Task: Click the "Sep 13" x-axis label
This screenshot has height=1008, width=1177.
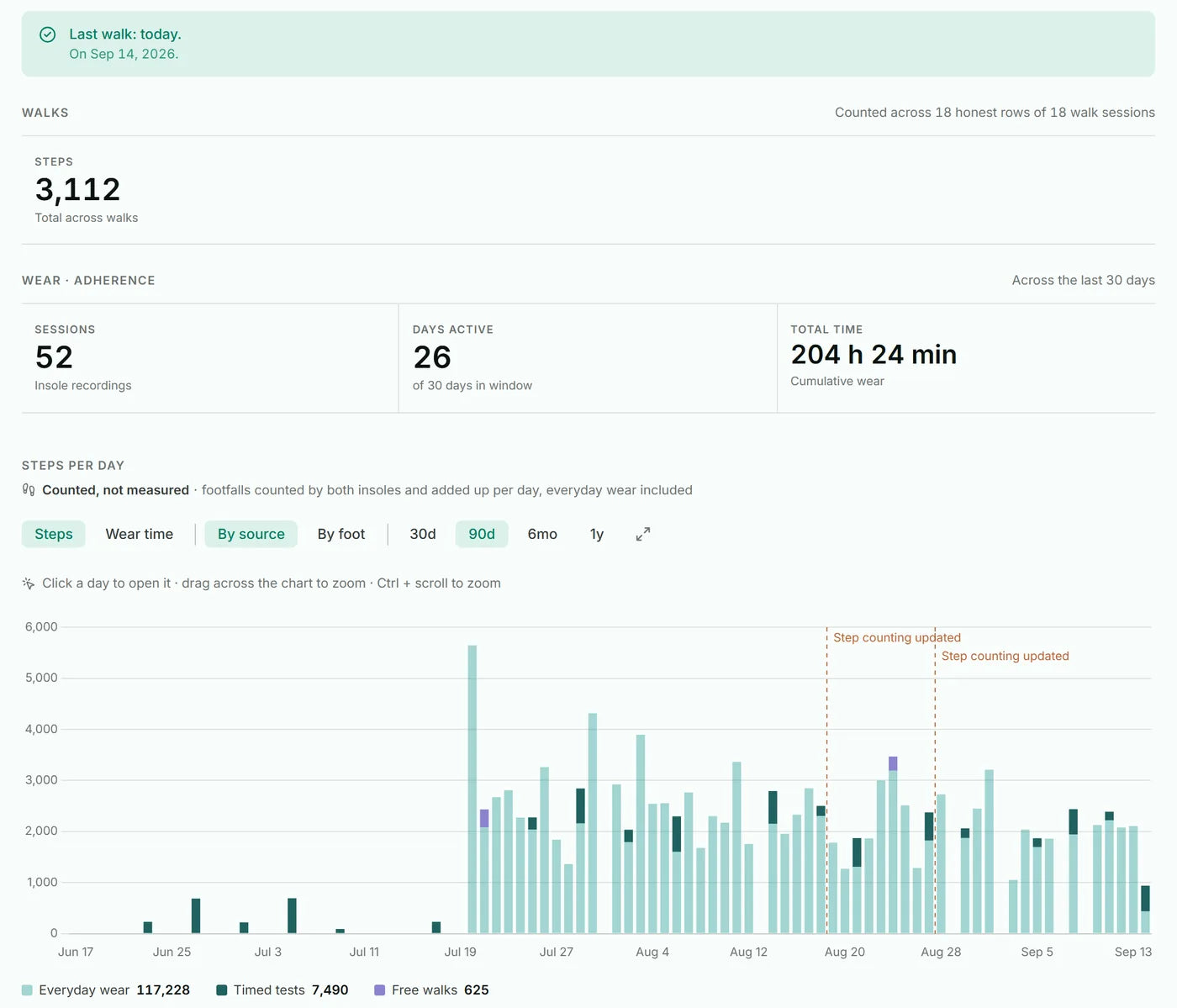Action: 1133,953
